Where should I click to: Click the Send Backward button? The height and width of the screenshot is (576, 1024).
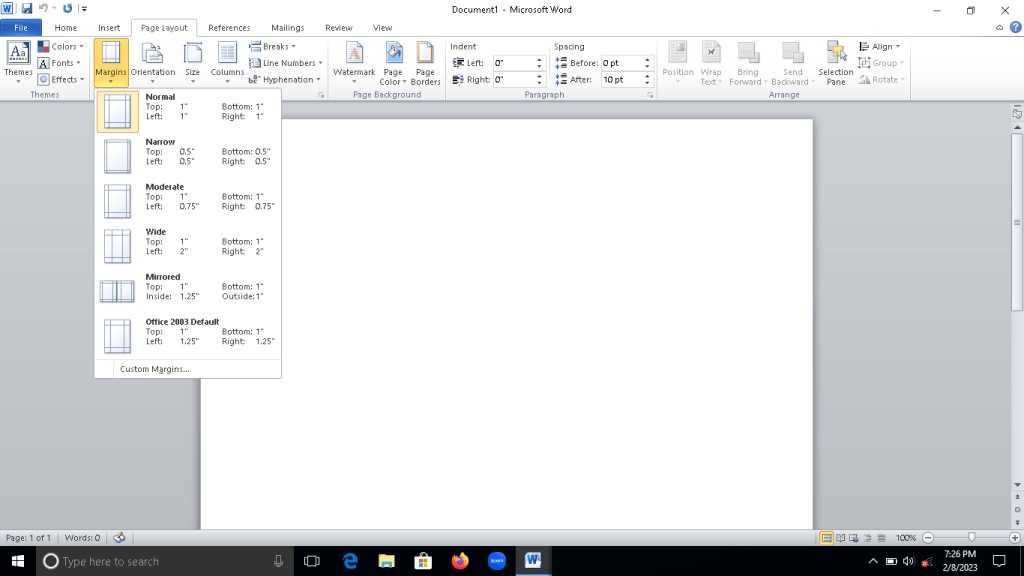coord(792,62)
